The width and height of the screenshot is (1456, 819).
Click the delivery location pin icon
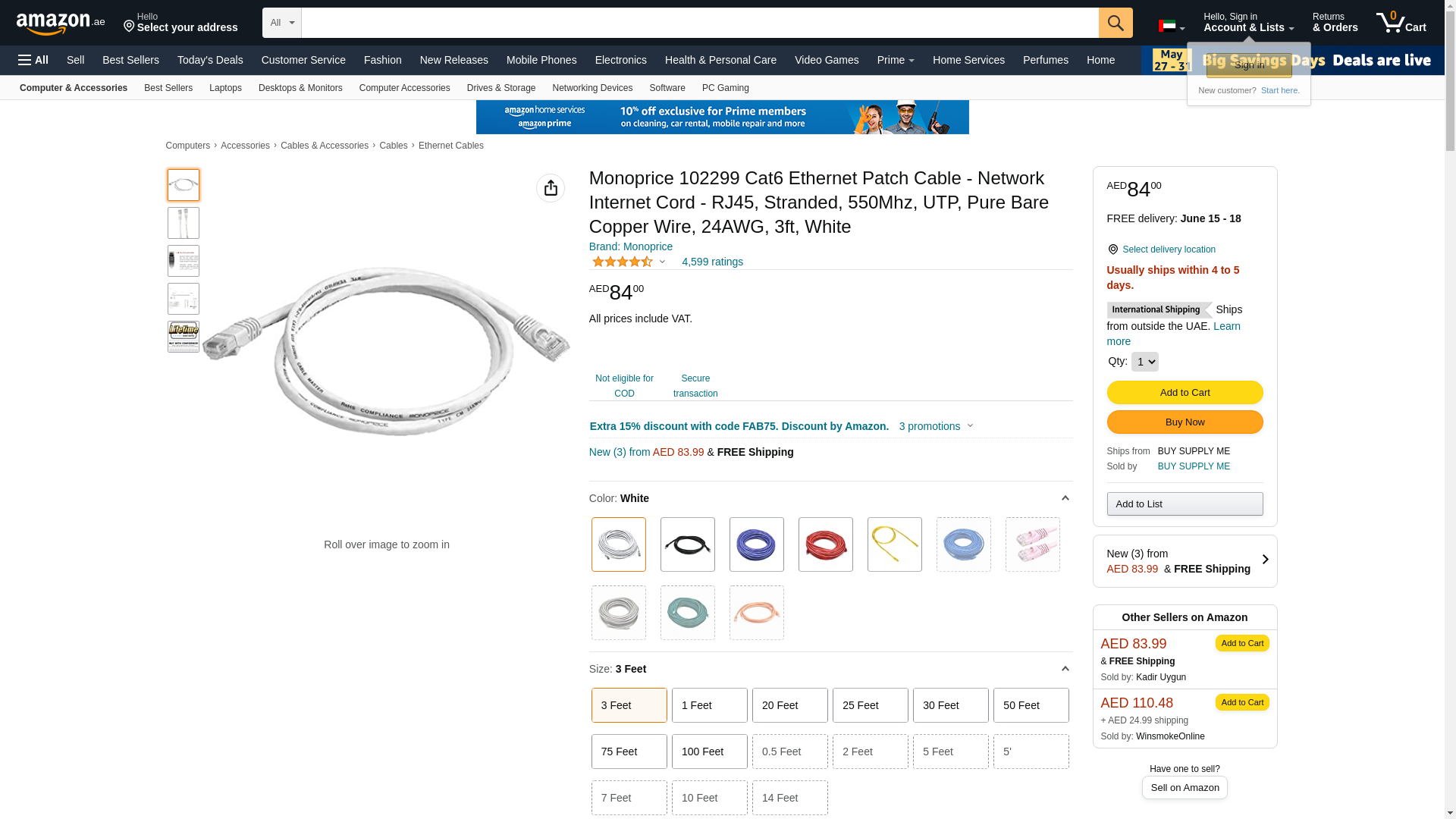click(1112, 249)
